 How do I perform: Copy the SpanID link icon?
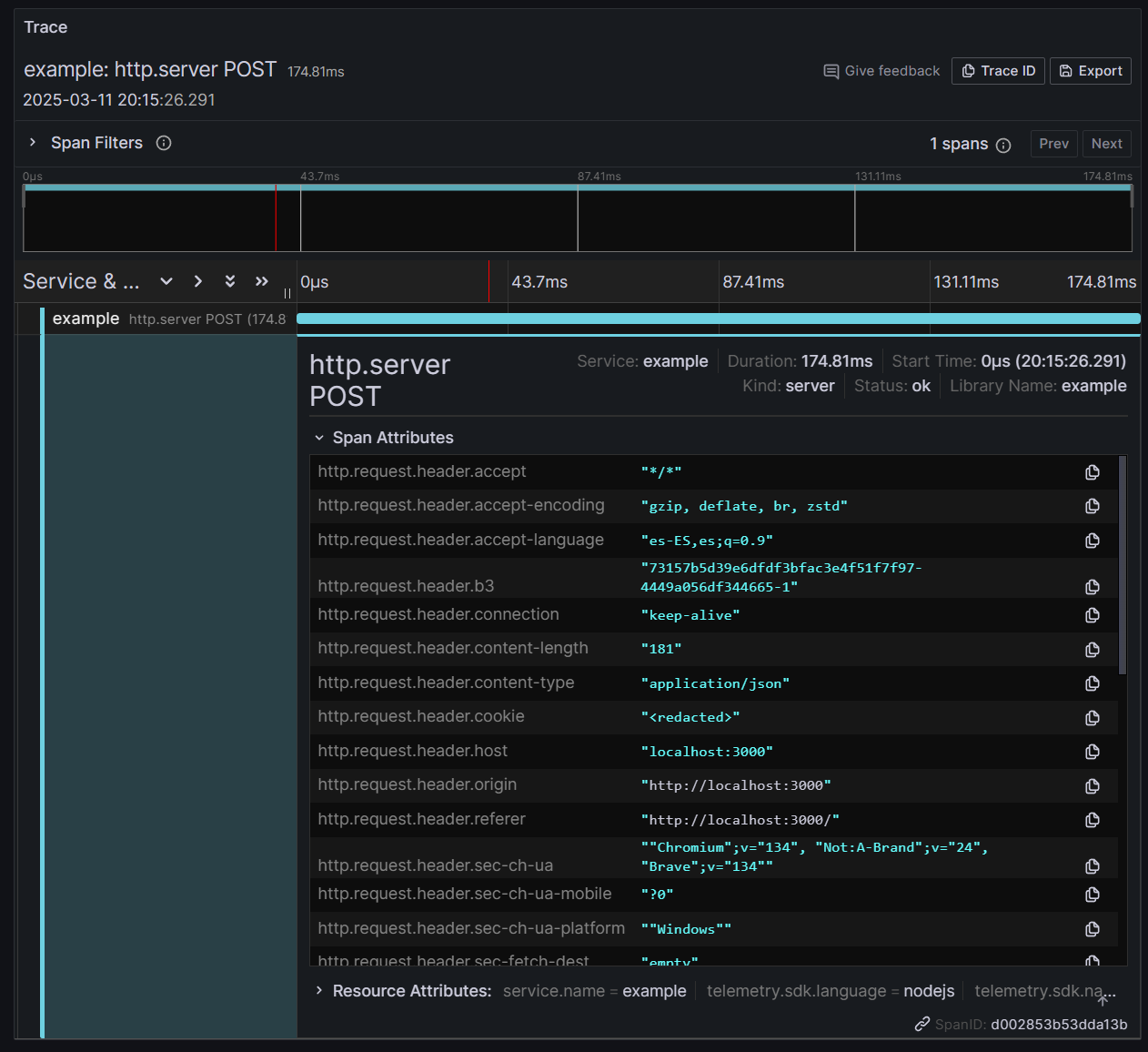922,1025
